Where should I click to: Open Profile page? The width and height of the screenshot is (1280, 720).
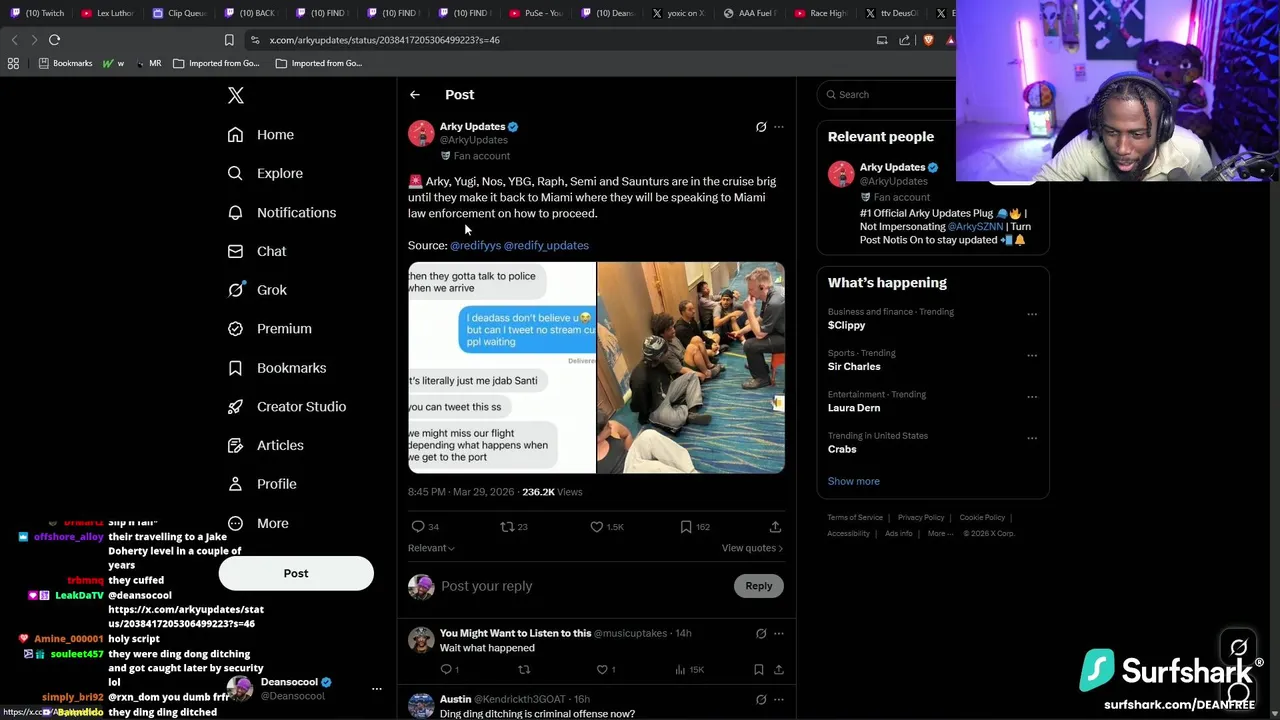click(x=261, y=484)
